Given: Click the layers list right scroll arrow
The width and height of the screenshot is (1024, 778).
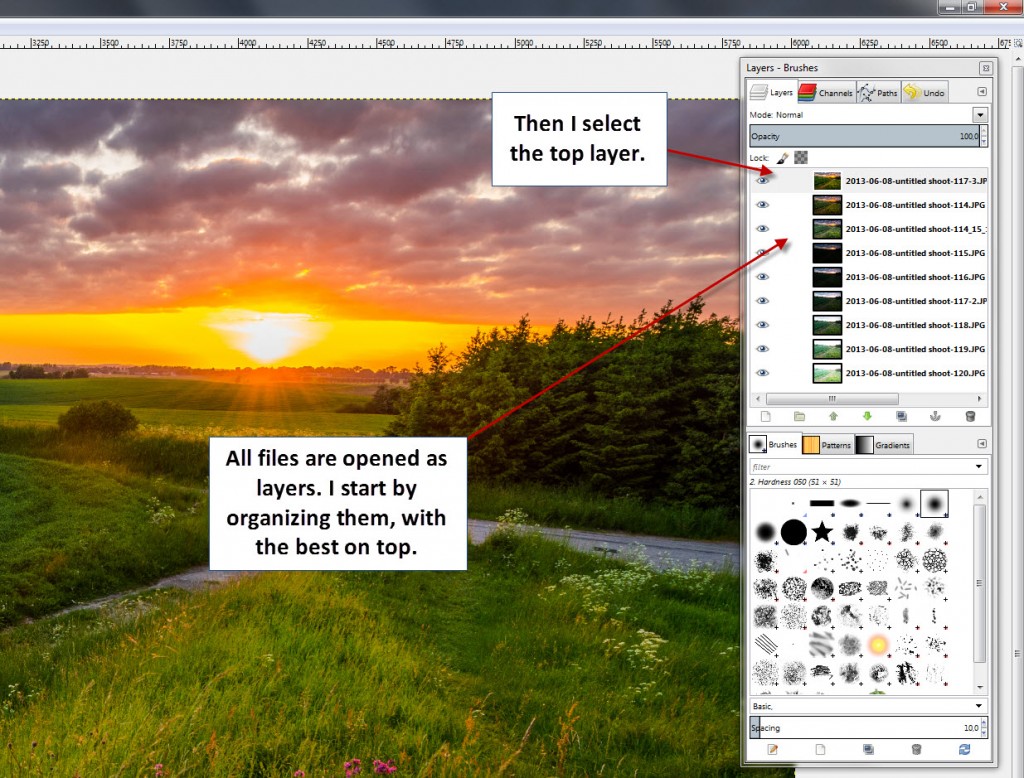Looking at the screenshot, I should tap(979, 398).
